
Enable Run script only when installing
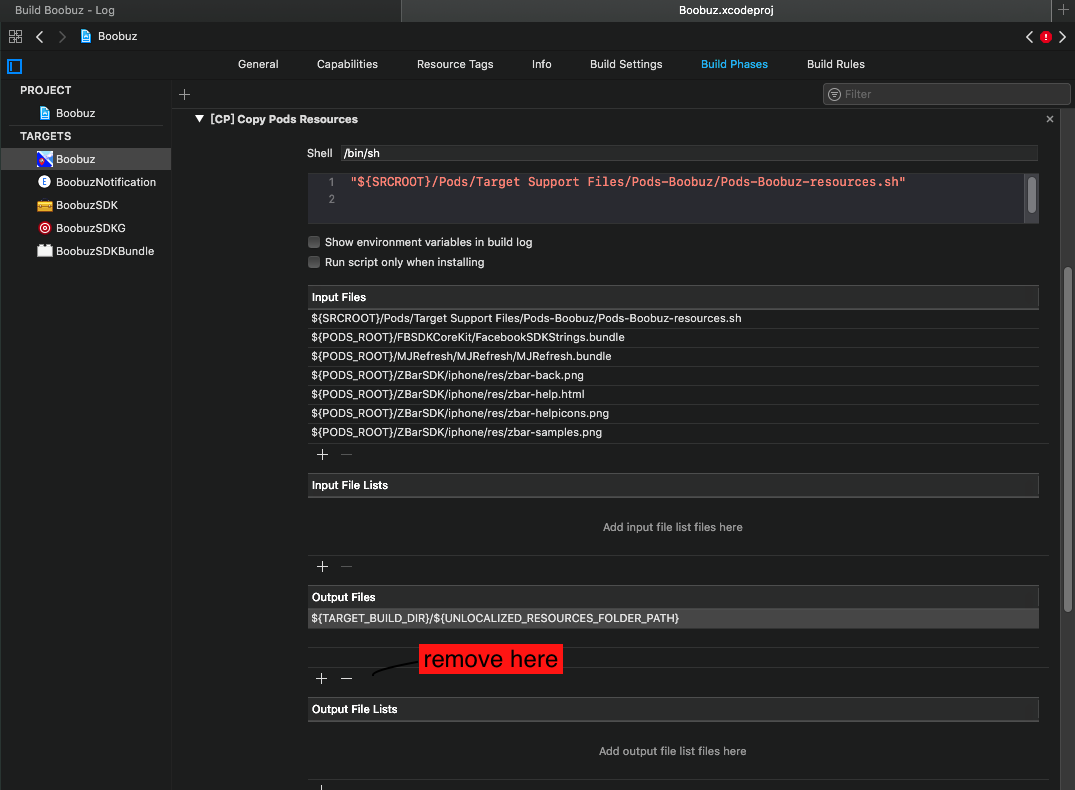click(314, 262)
